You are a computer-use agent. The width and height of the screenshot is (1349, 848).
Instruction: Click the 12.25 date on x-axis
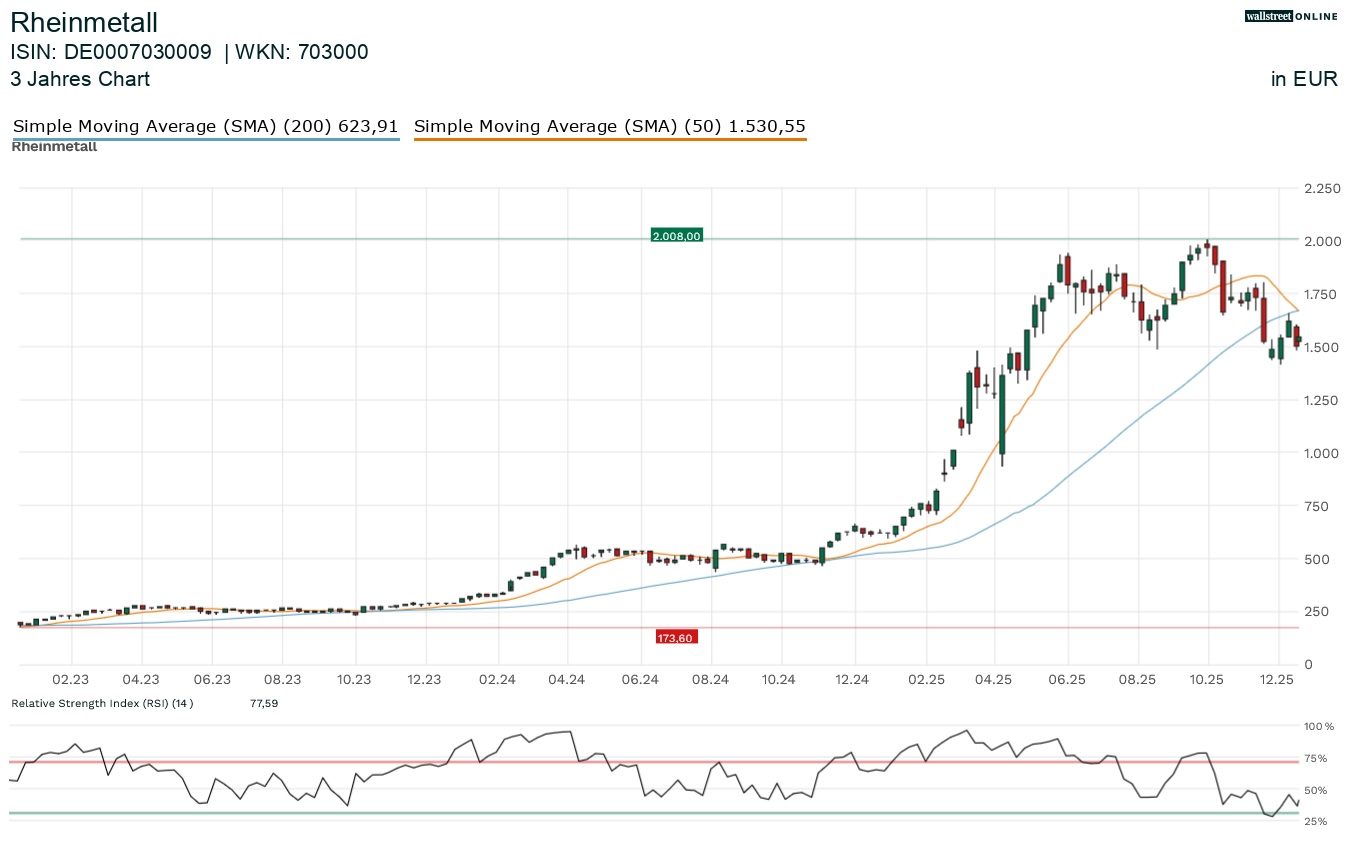tap(1278, 679)
